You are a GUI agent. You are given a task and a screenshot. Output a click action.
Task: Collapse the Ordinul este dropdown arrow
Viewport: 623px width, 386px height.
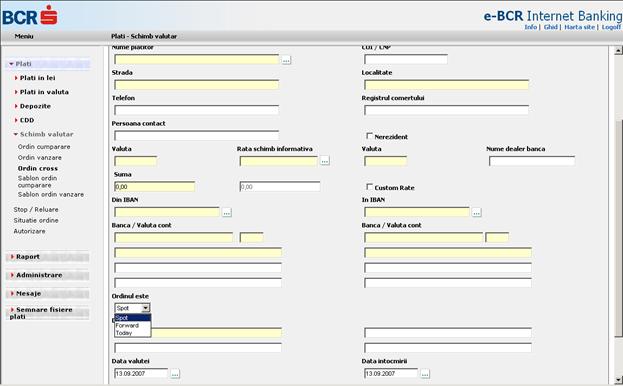146,308
